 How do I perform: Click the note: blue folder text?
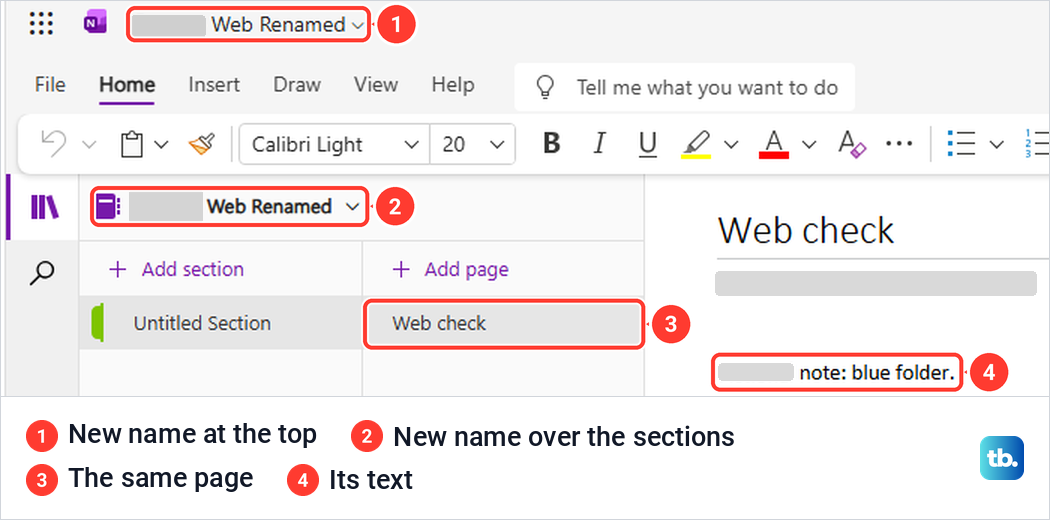tap(877, 373)
